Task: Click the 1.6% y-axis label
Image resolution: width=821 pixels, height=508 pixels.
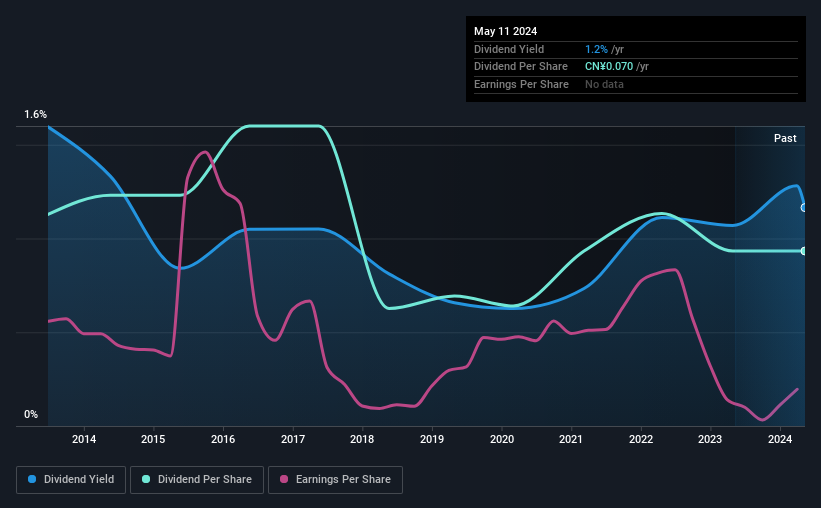Action: (36, 114)
